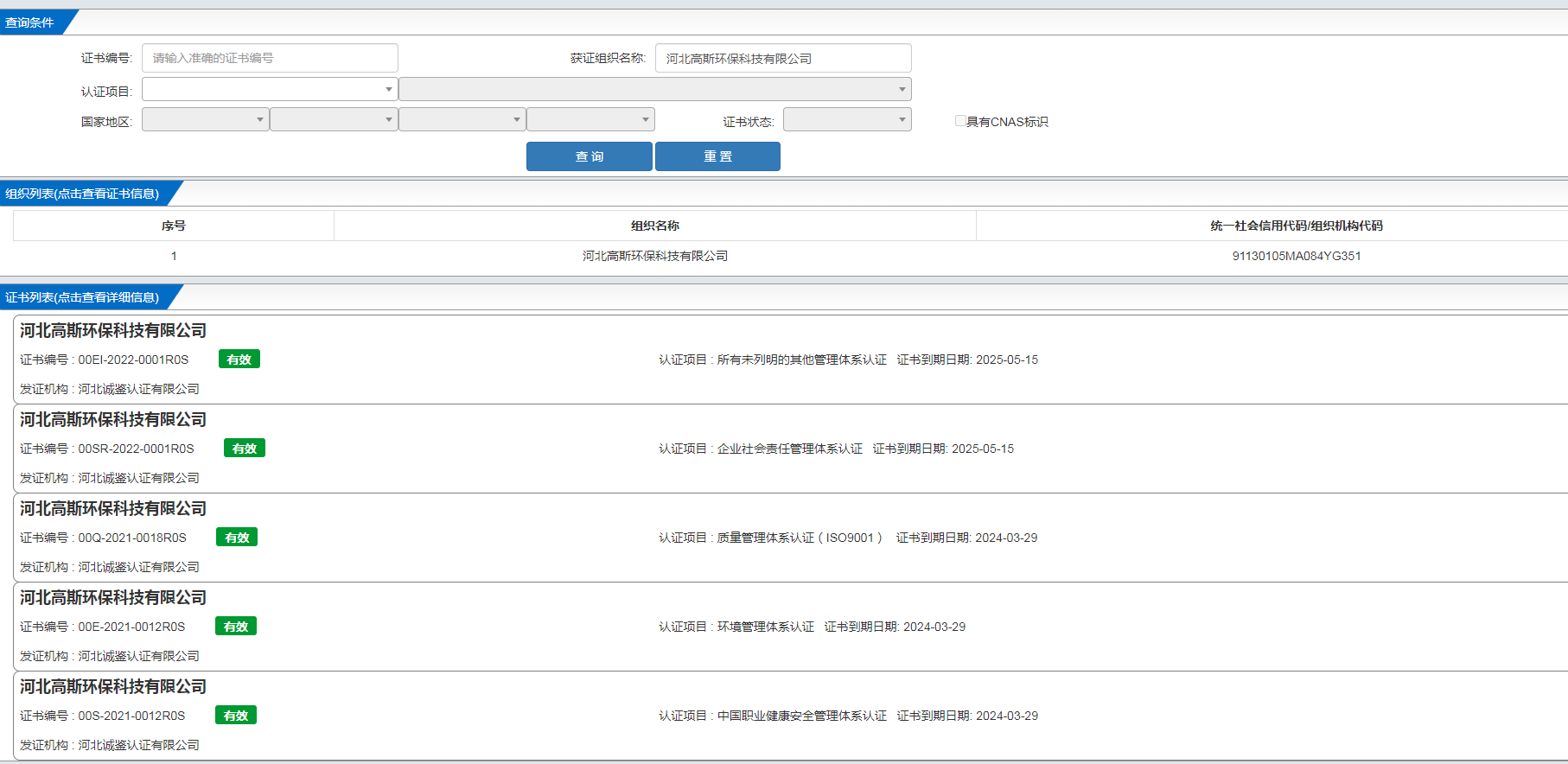
Task: Click 发证机构 line under certificate 00EI-2022-0001R0S
Action: 110,389
